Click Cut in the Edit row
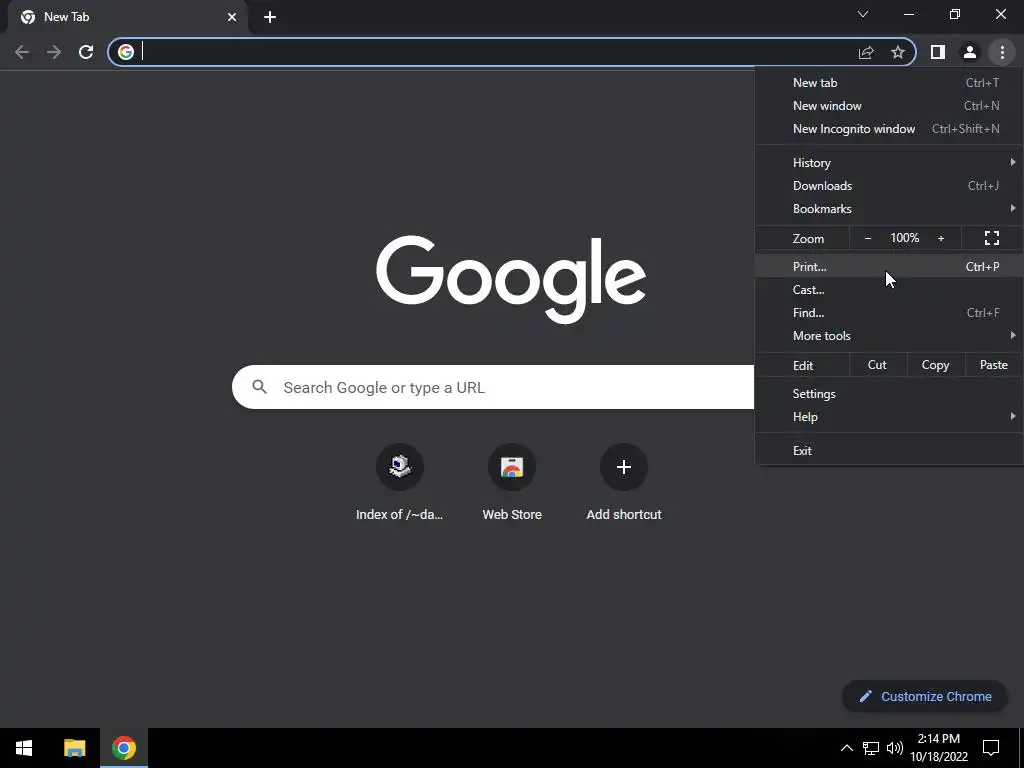 pos(877,365)
